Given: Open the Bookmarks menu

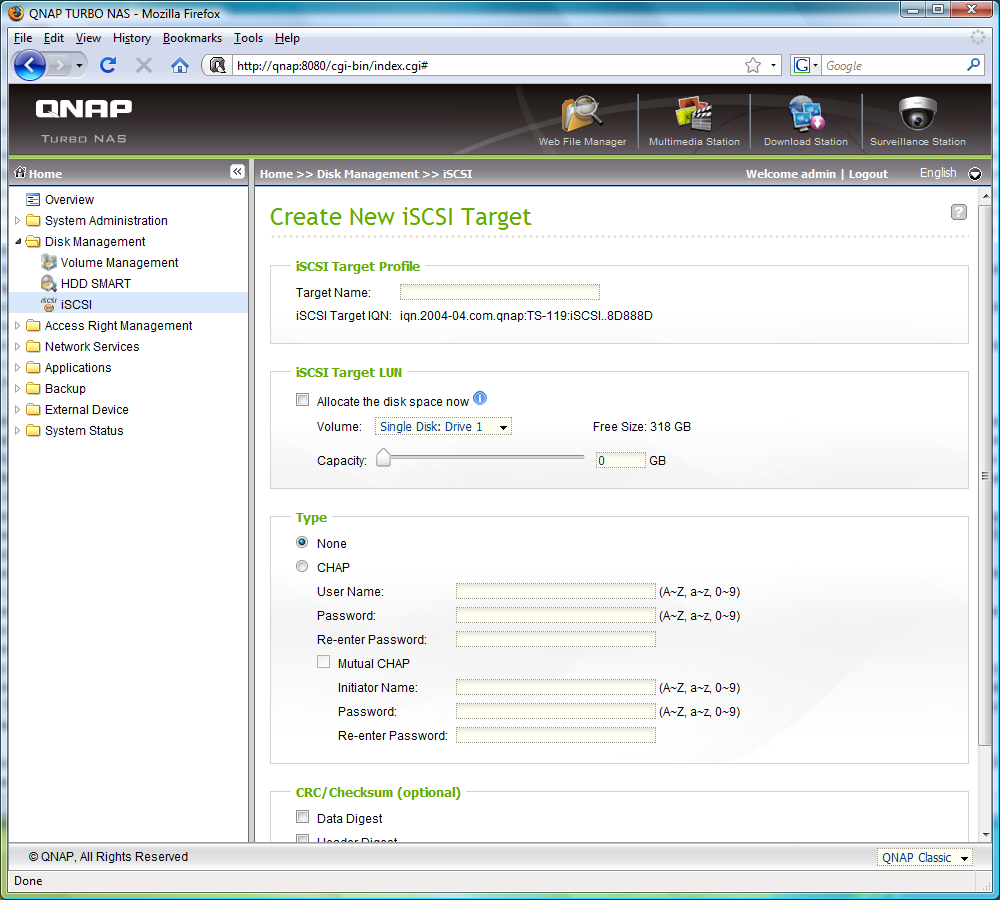Looking at the screenshot, I should click(193, 38).
